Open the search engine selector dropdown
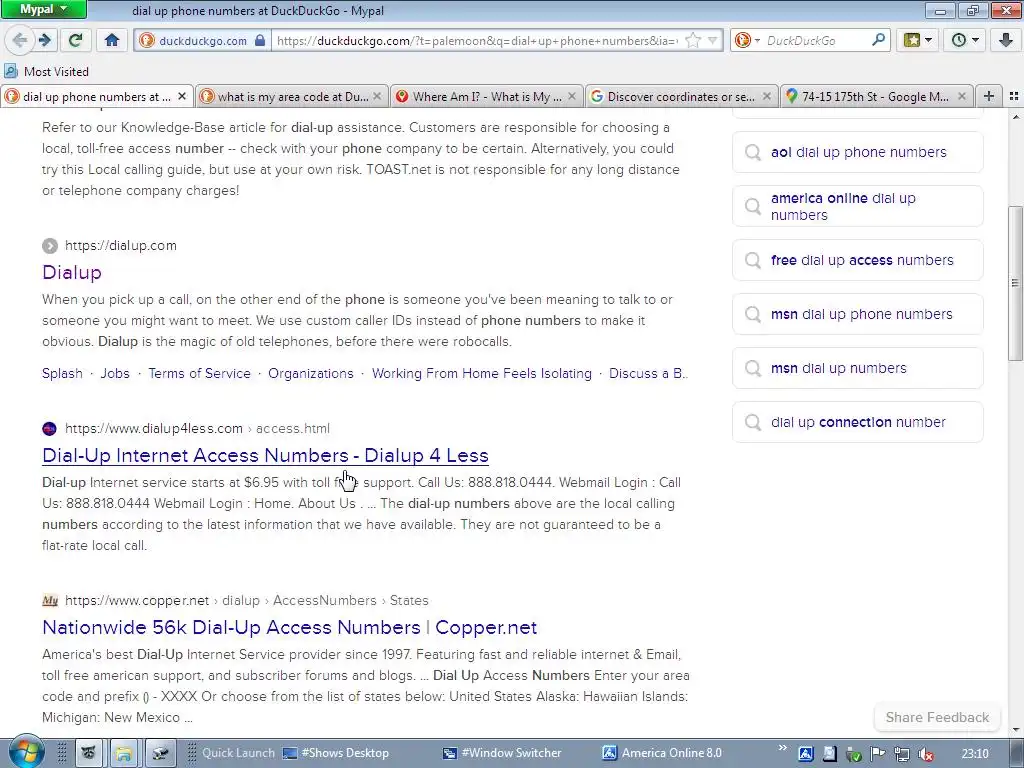The image size is (1024, 768). pos(747,40)
